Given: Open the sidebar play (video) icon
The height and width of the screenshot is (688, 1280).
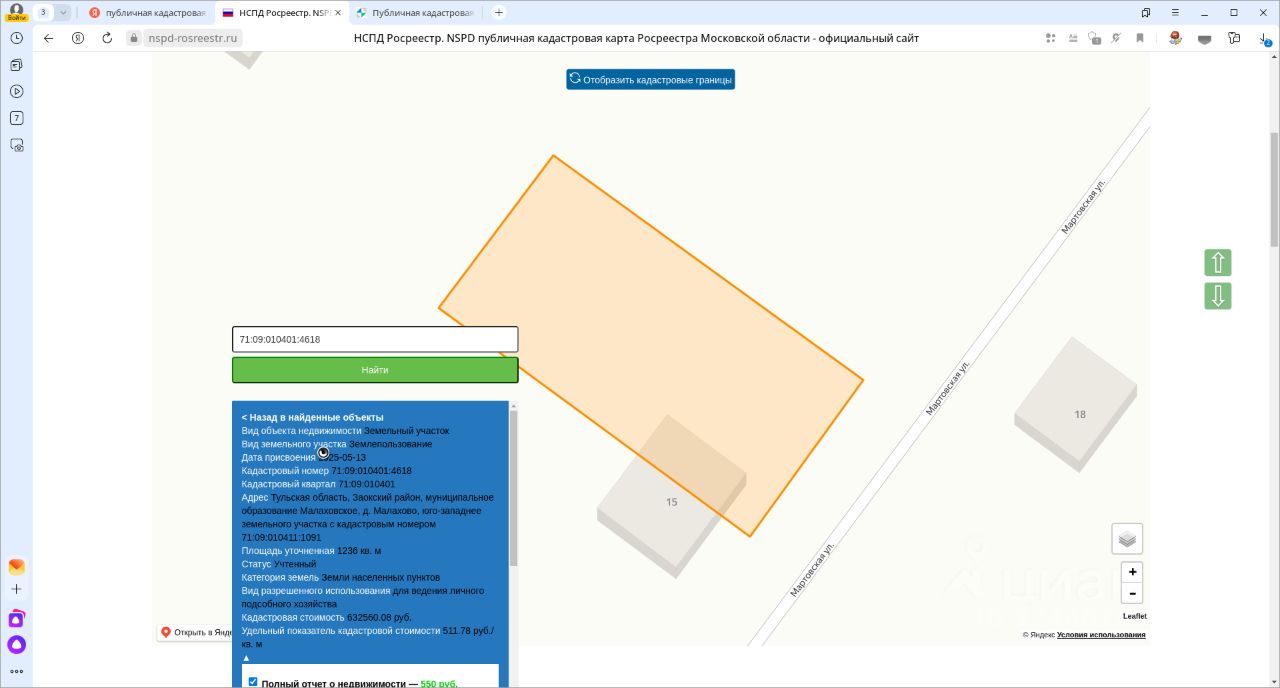Looking at the screenshot, I should coord(16,91).
